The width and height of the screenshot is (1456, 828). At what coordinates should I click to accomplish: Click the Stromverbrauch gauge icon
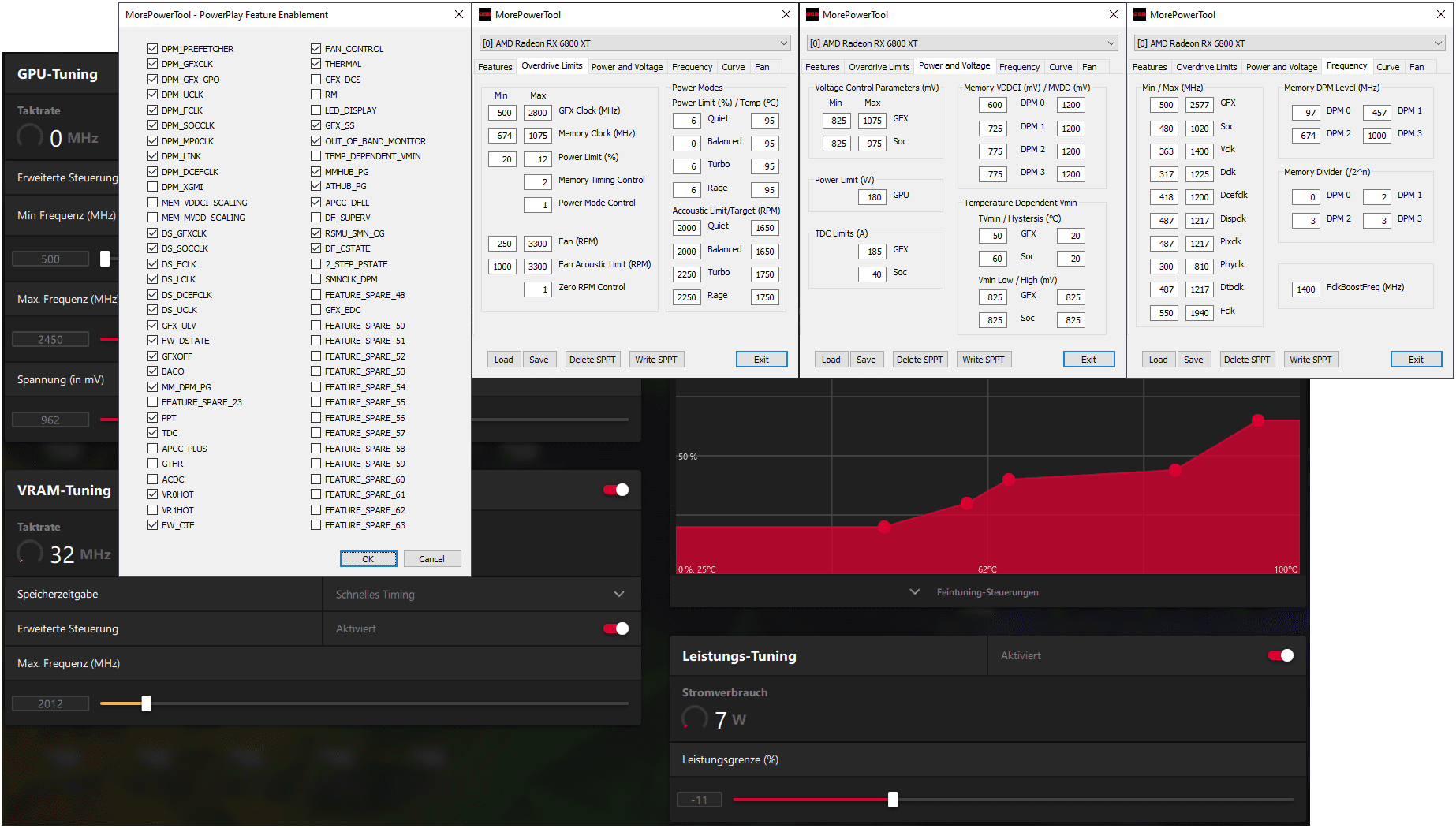pos(695,718)
